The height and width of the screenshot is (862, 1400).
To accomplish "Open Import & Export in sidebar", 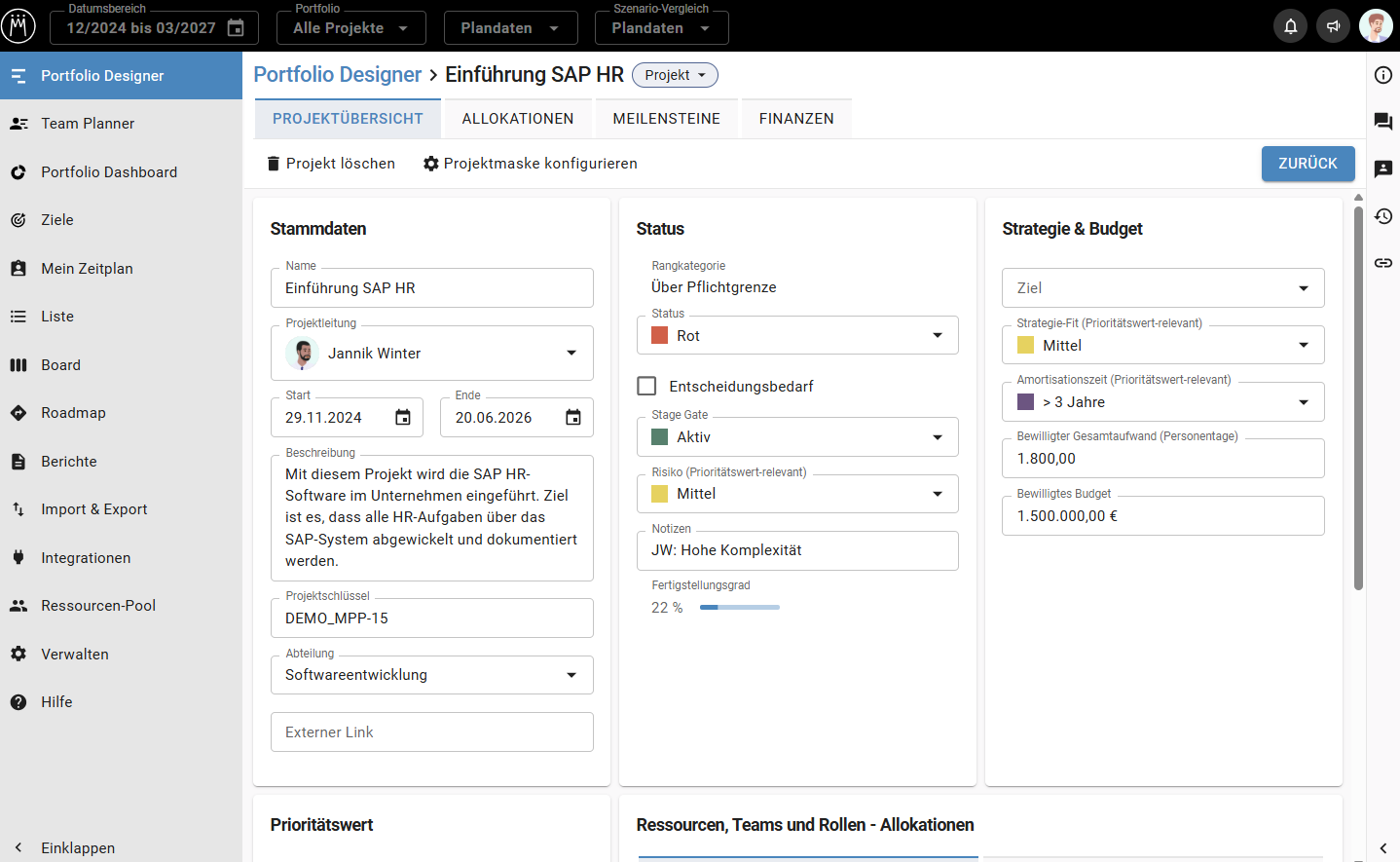I will pyautogui.click(x=121, y=509).
